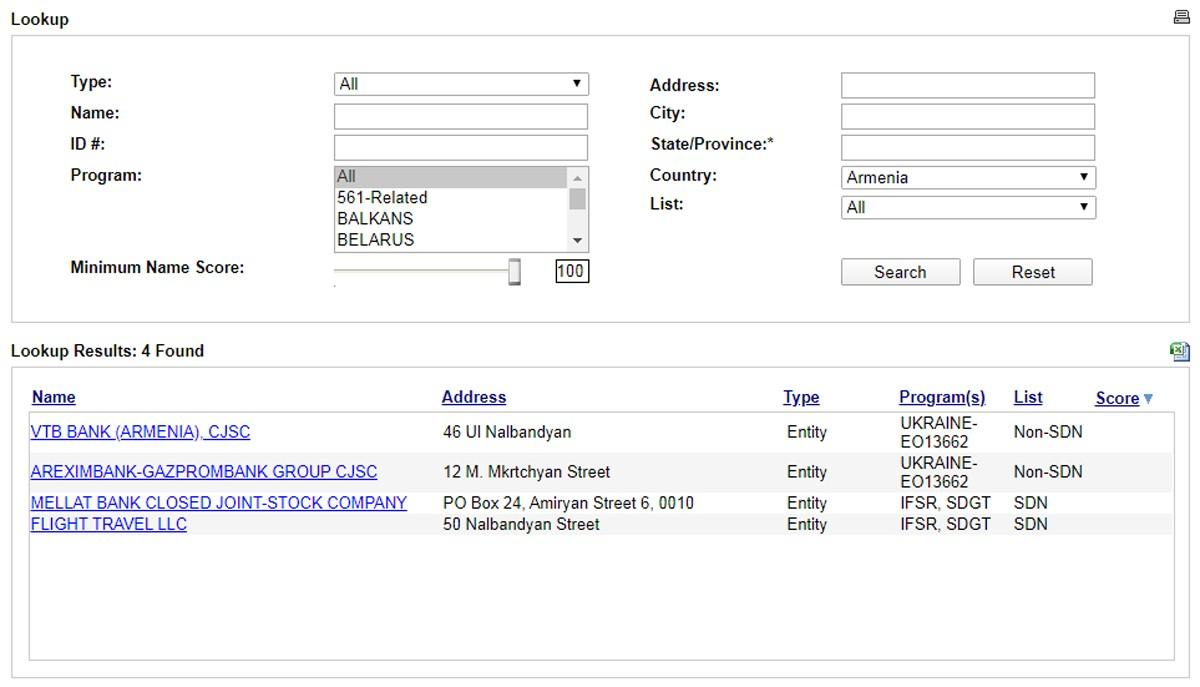Sort results by Score column header
The height and width of the screenshot is (687, 1200).
(x=1117, y=398)
